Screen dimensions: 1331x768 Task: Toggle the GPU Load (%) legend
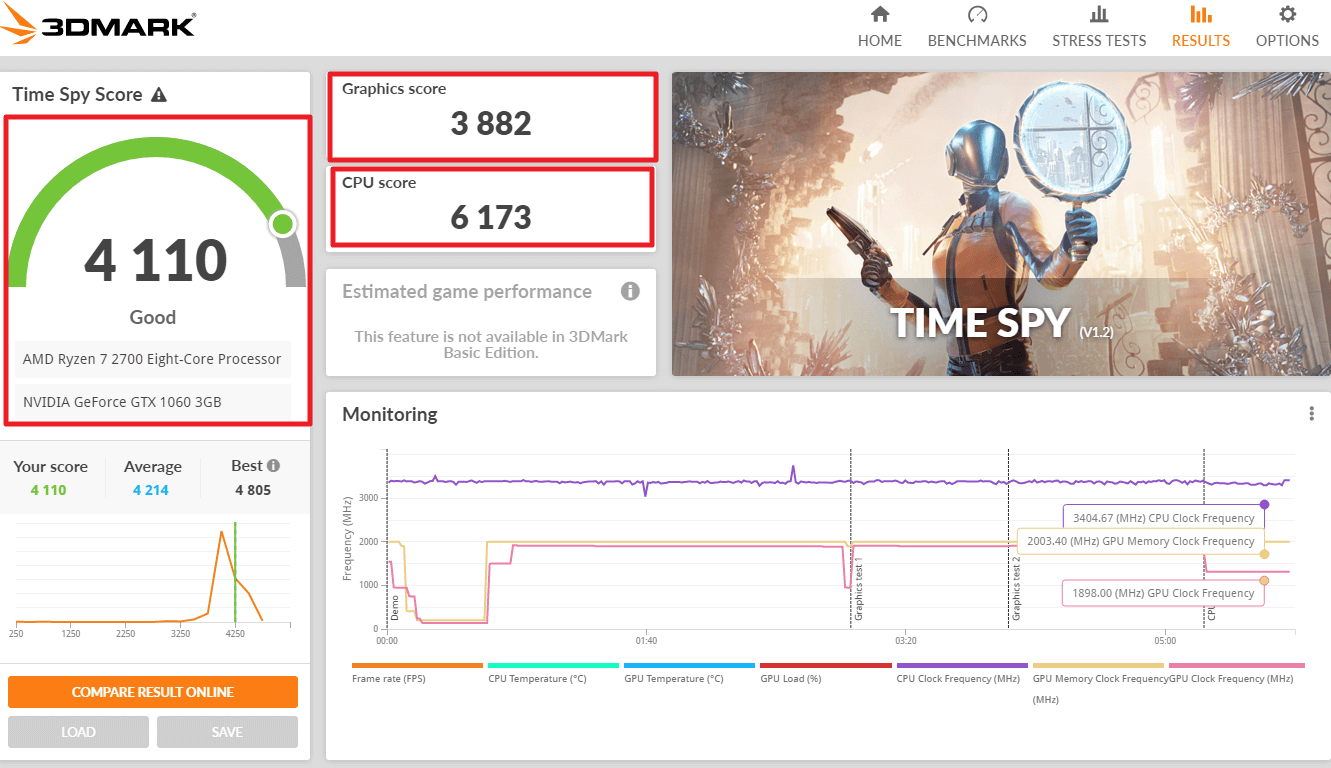(825, 673)
